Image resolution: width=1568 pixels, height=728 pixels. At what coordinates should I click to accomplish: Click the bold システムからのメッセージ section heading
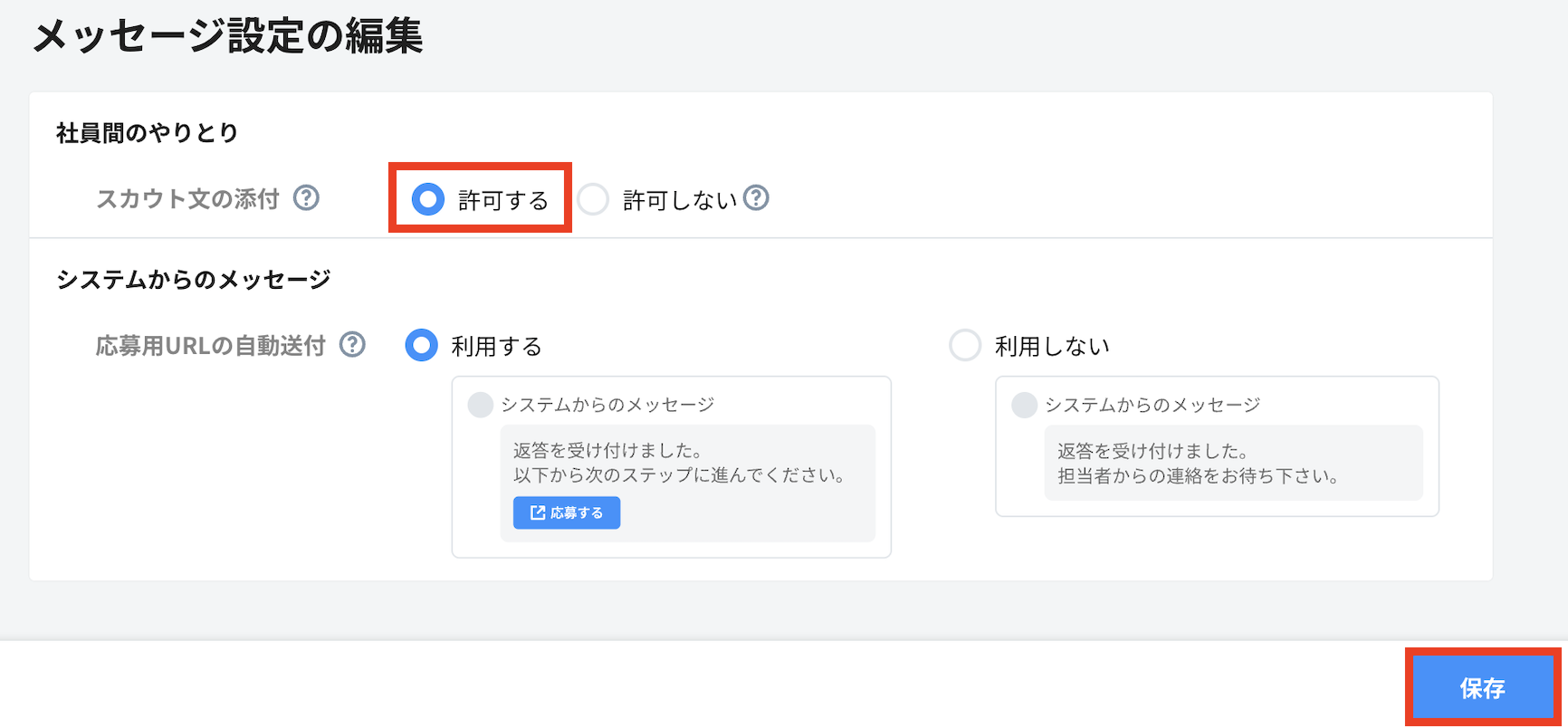click(194, 280)
